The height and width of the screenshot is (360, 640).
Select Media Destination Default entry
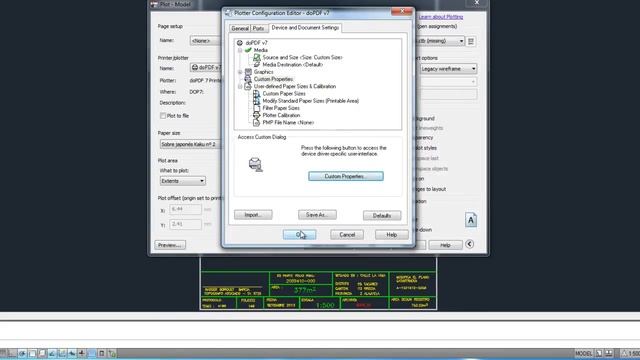click(292, 64)
